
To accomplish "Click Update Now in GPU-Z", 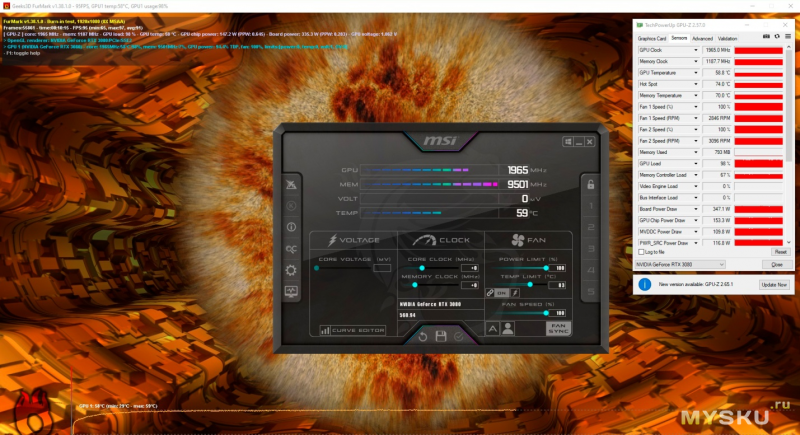I will [x=774, y=285].
